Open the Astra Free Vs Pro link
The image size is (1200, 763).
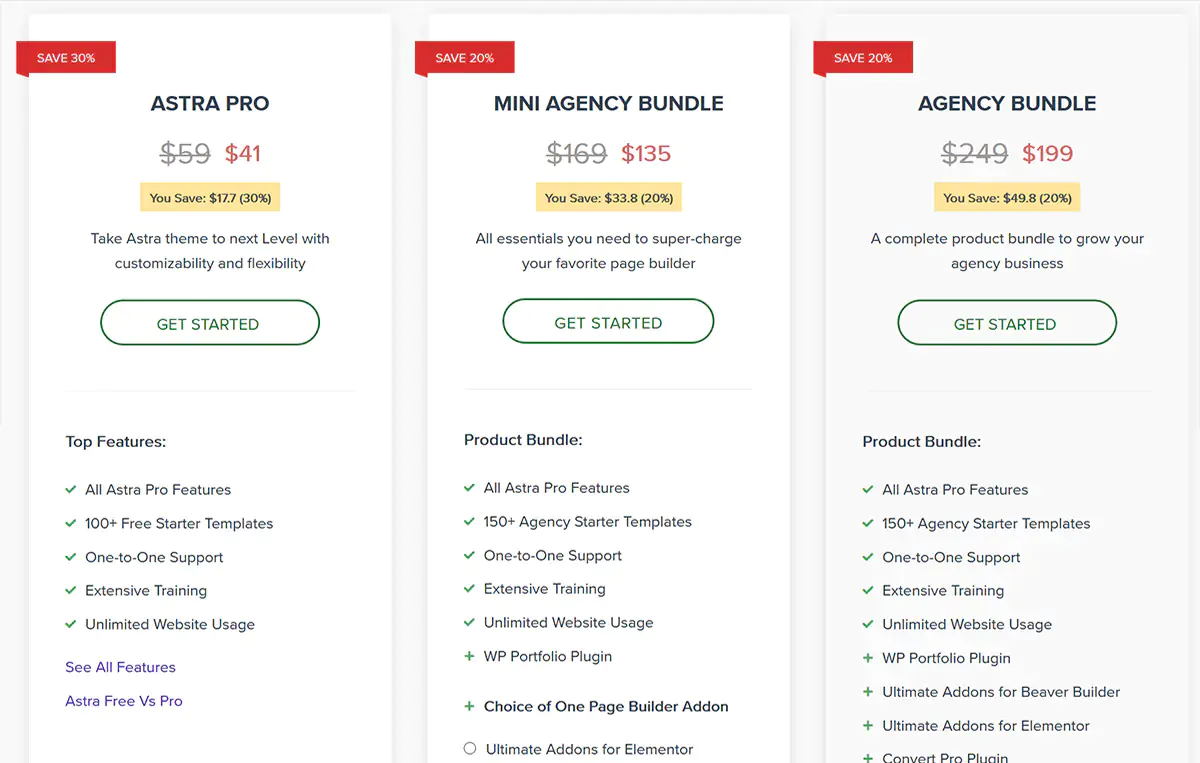click(124, 701)
